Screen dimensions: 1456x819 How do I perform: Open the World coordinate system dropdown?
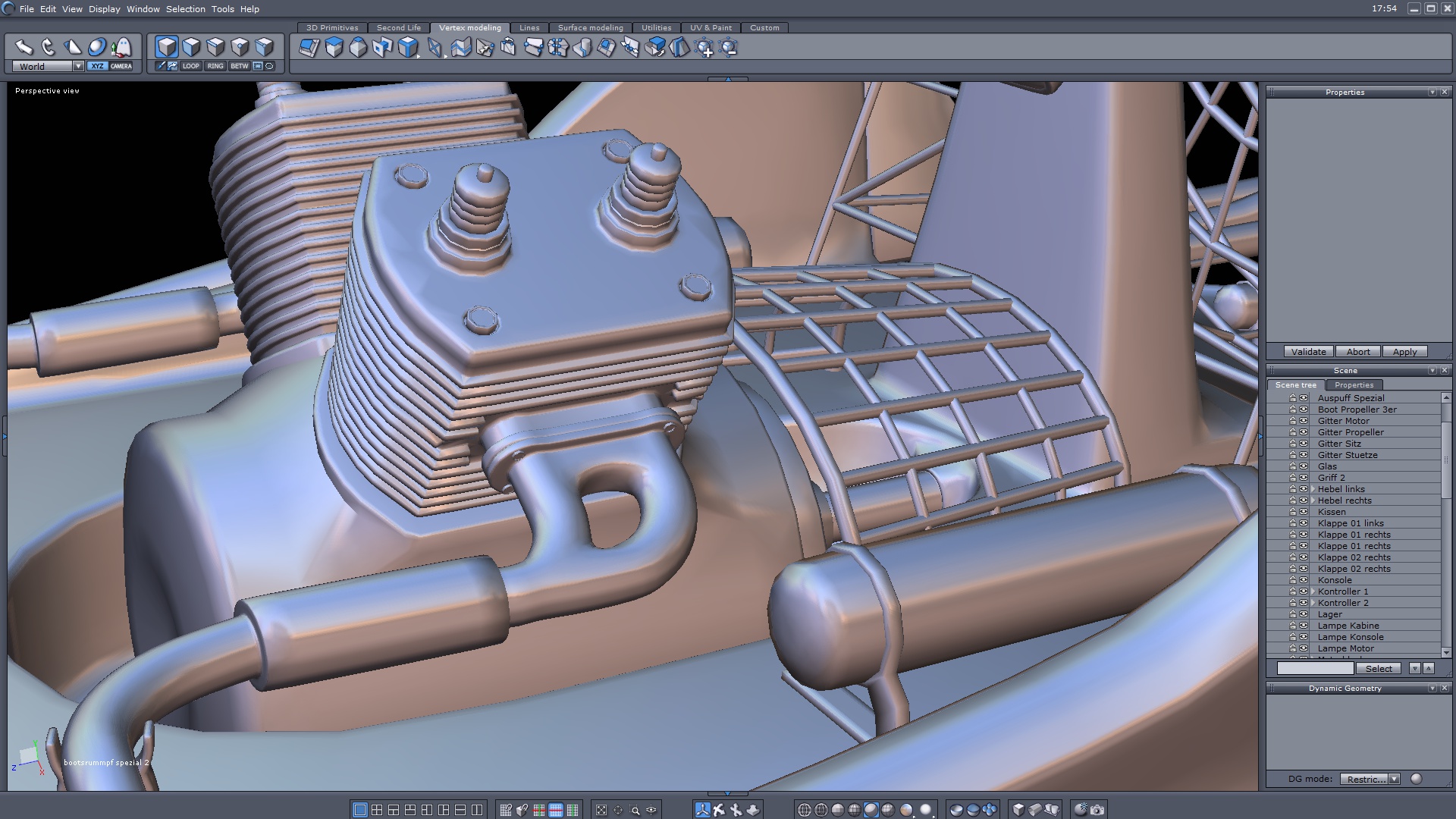coord(78,66)
